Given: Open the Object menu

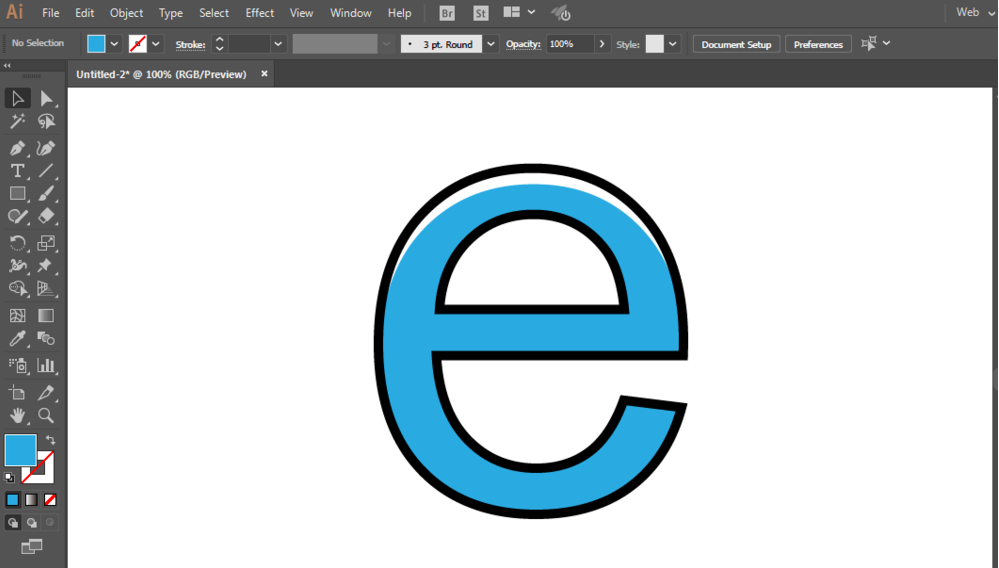Looking at the screenshot, I should click(x=126, y=13).
